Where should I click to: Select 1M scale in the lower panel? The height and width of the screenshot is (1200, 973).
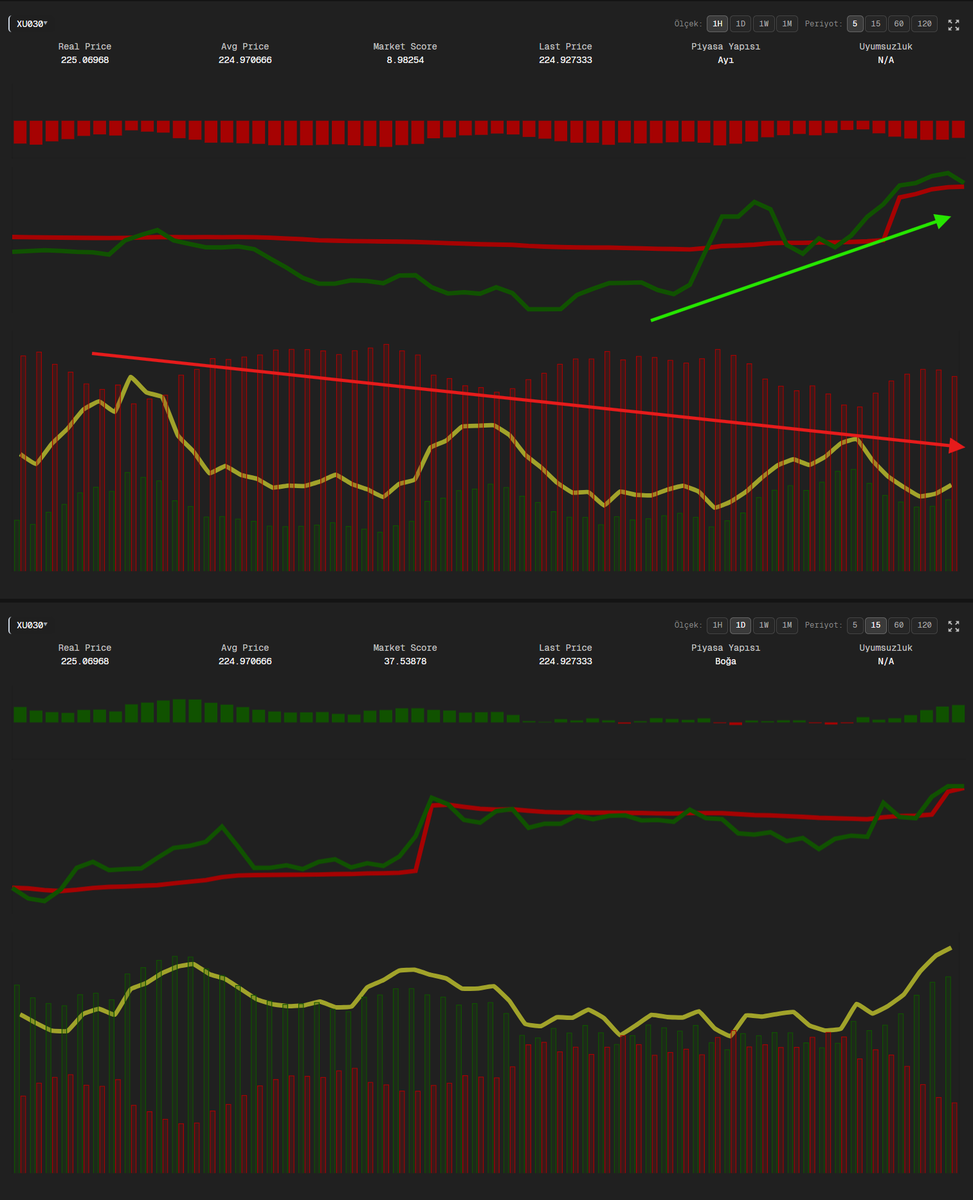[x=787, y=625]
